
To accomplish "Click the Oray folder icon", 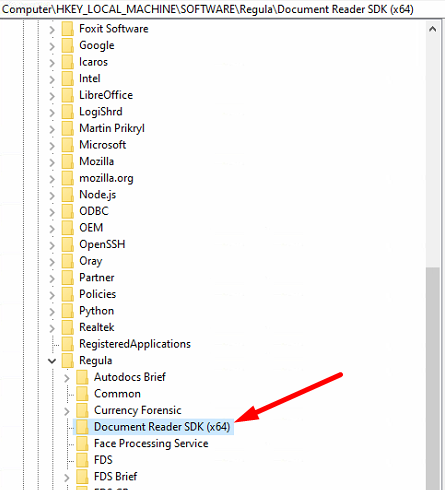I will (x=68, y=261).
